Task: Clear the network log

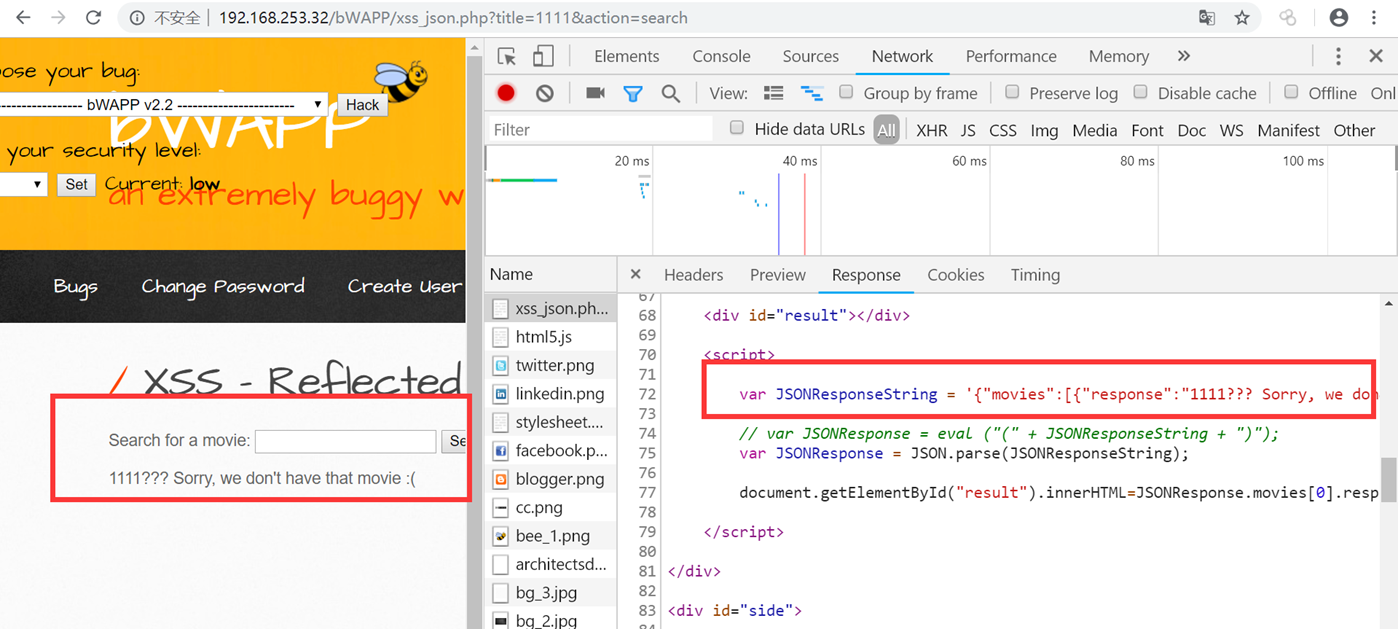Action: [544, 93]
